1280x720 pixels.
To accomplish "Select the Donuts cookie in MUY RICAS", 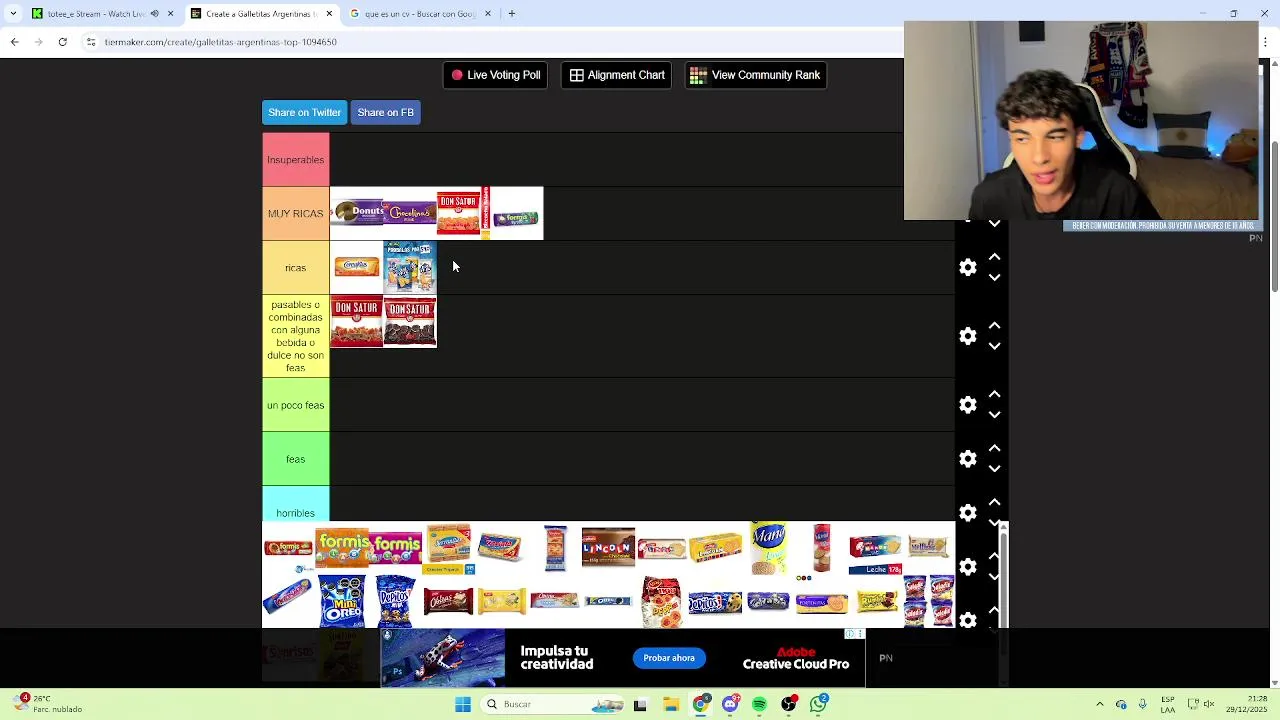I will [357, 213].
